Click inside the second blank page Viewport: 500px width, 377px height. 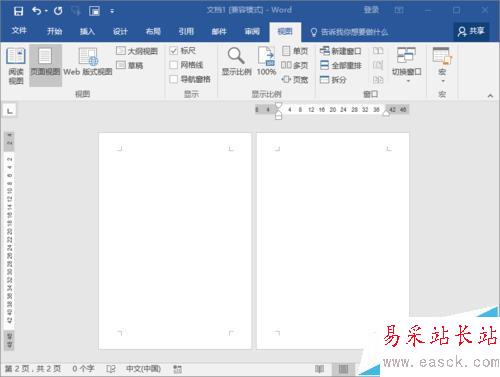coord(333,241)
